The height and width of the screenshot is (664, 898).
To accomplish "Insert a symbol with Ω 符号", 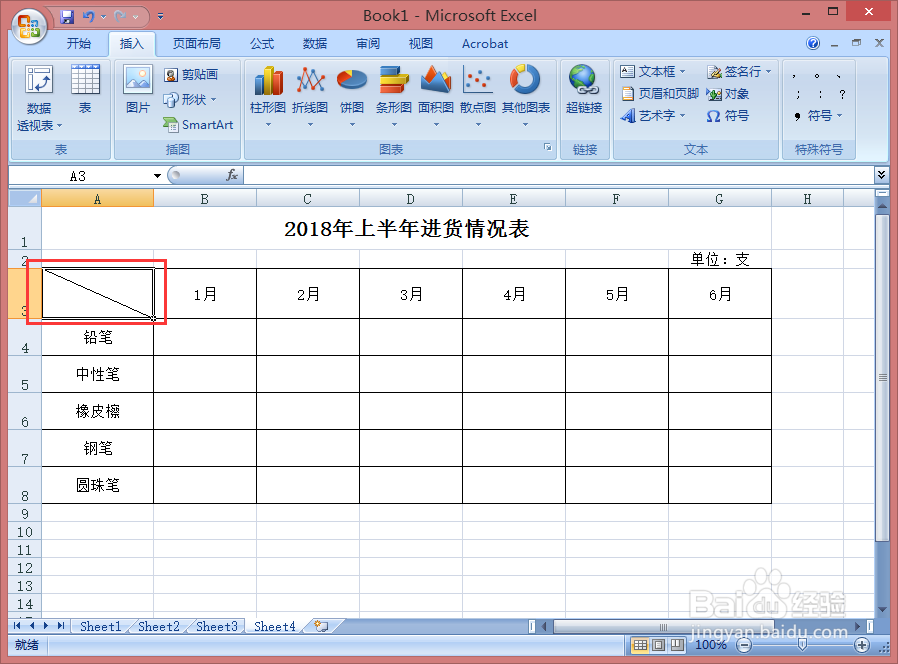I will tap(728, 116).
